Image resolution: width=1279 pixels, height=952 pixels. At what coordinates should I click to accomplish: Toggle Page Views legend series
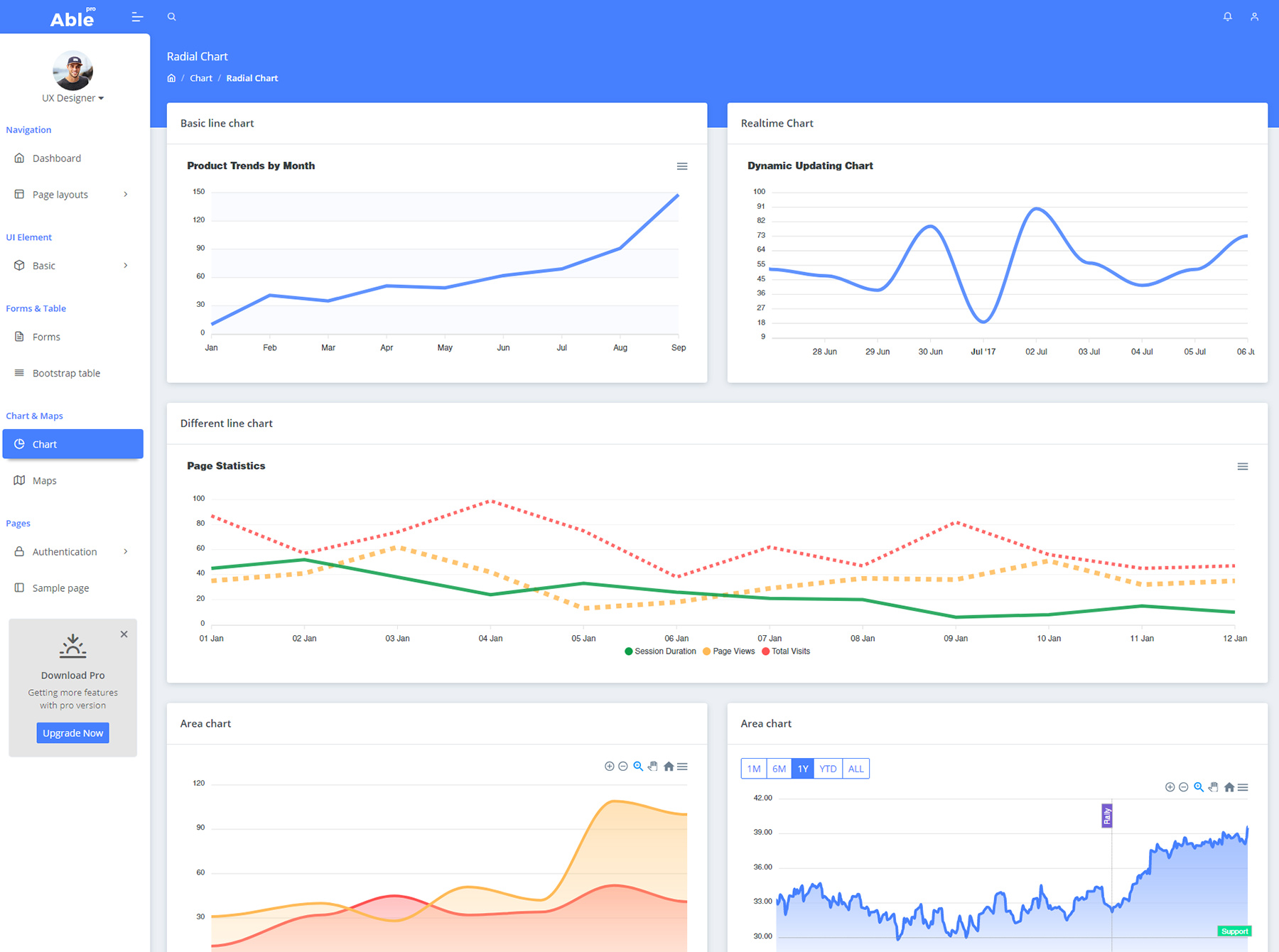tap(728, 651)
